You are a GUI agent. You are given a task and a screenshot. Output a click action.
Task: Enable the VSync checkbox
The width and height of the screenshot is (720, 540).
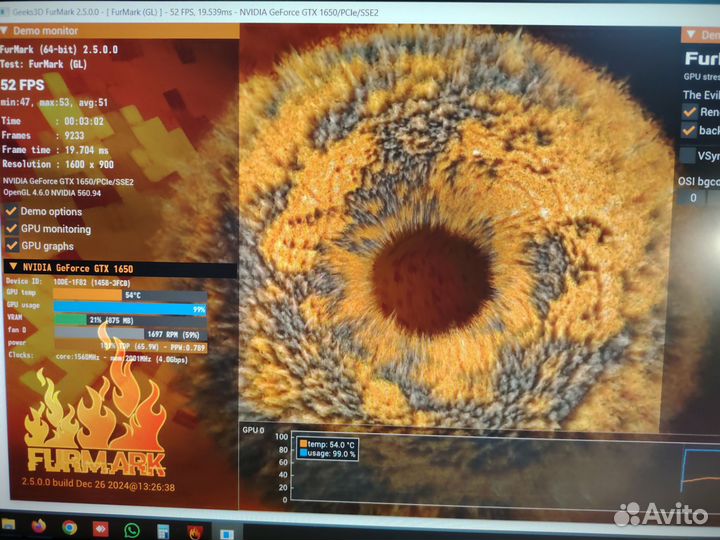click(688, 156)
